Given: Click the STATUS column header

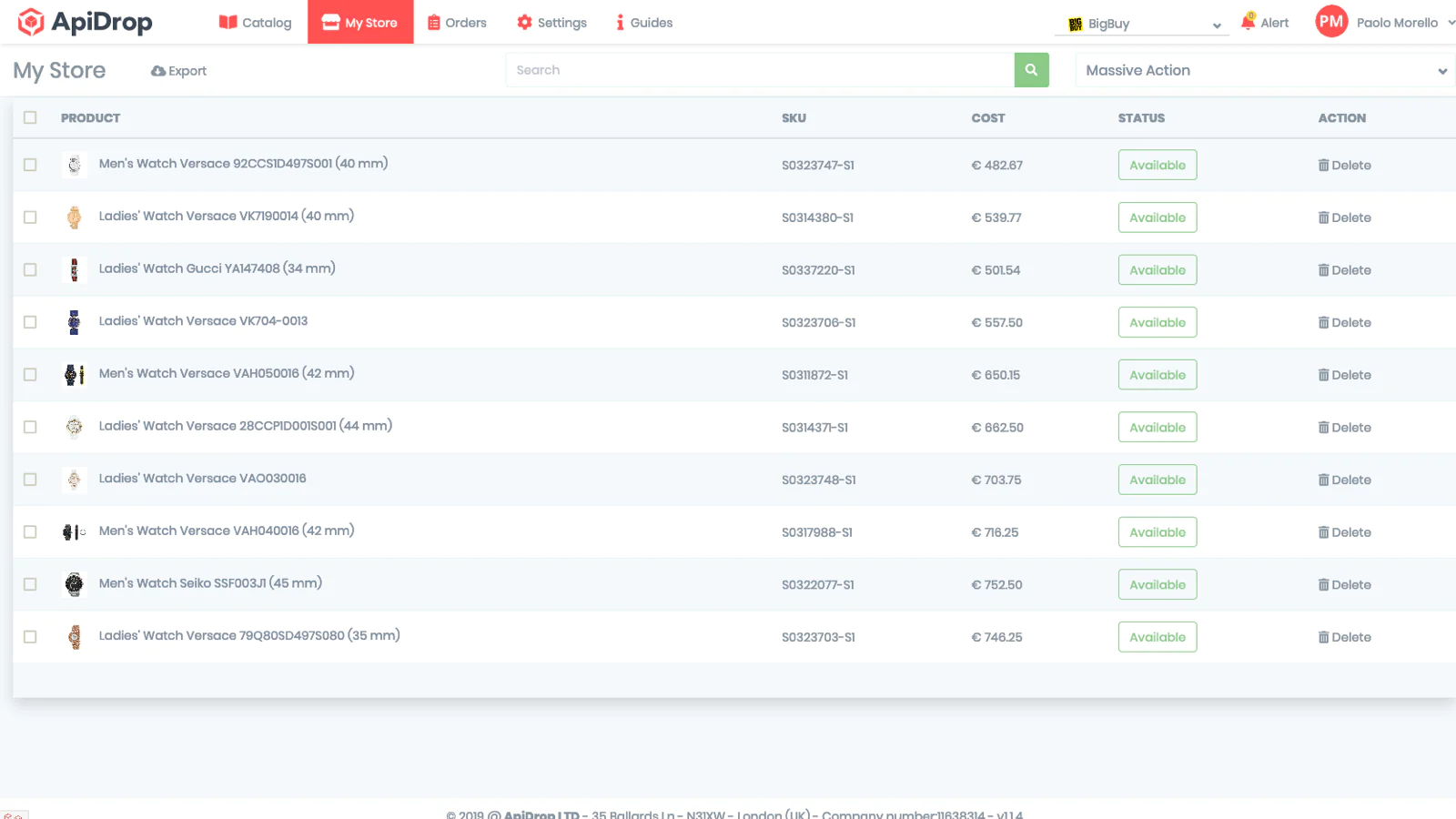Looking at the screenshot, I should [x=1141, y=118].
